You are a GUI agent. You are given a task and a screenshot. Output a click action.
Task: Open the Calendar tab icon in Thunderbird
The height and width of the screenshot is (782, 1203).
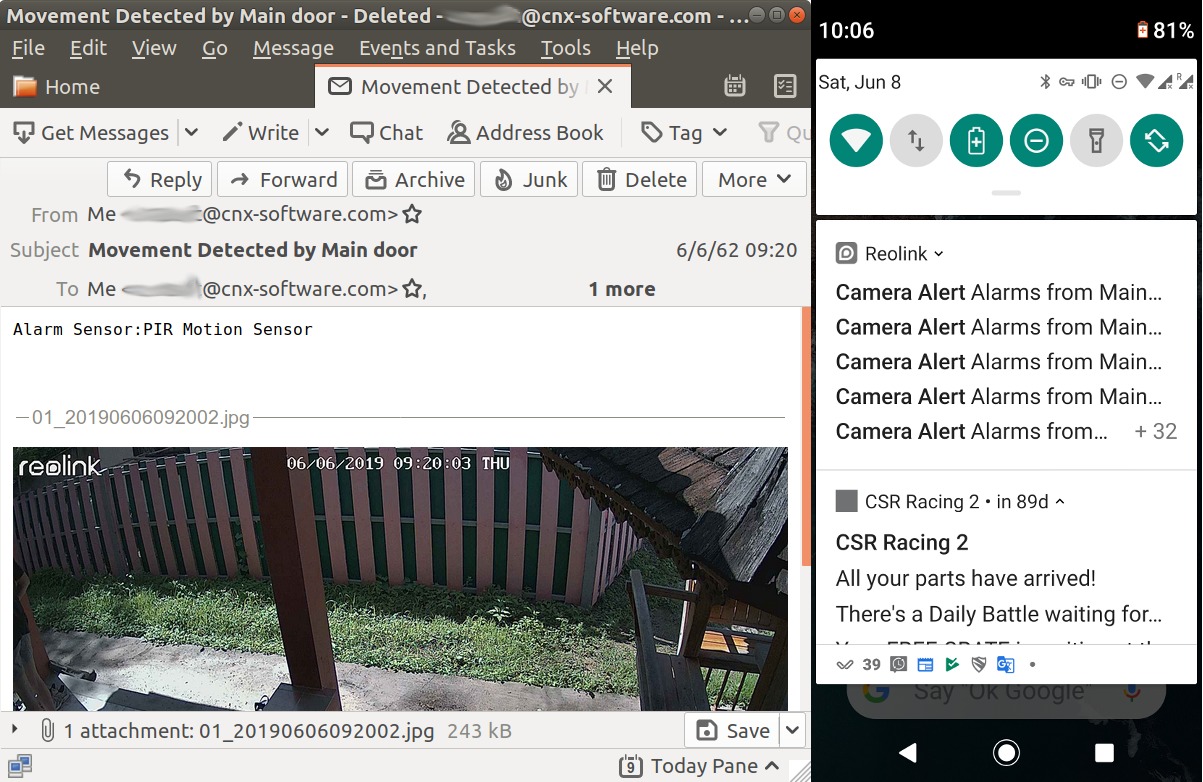tap(735, 87)
